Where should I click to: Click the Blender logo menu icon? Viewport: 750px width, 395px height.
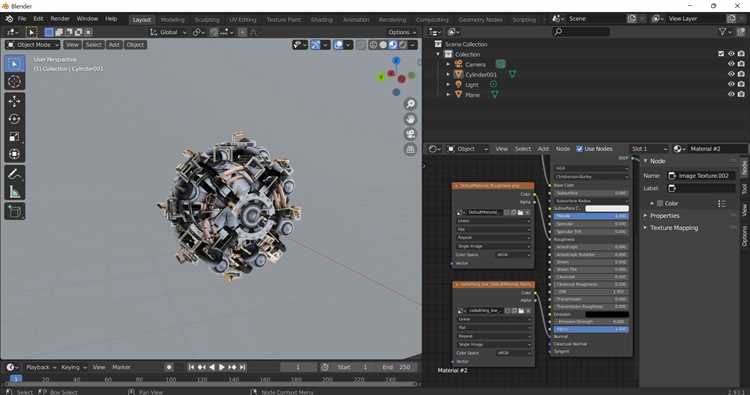(x=9, y=19)
